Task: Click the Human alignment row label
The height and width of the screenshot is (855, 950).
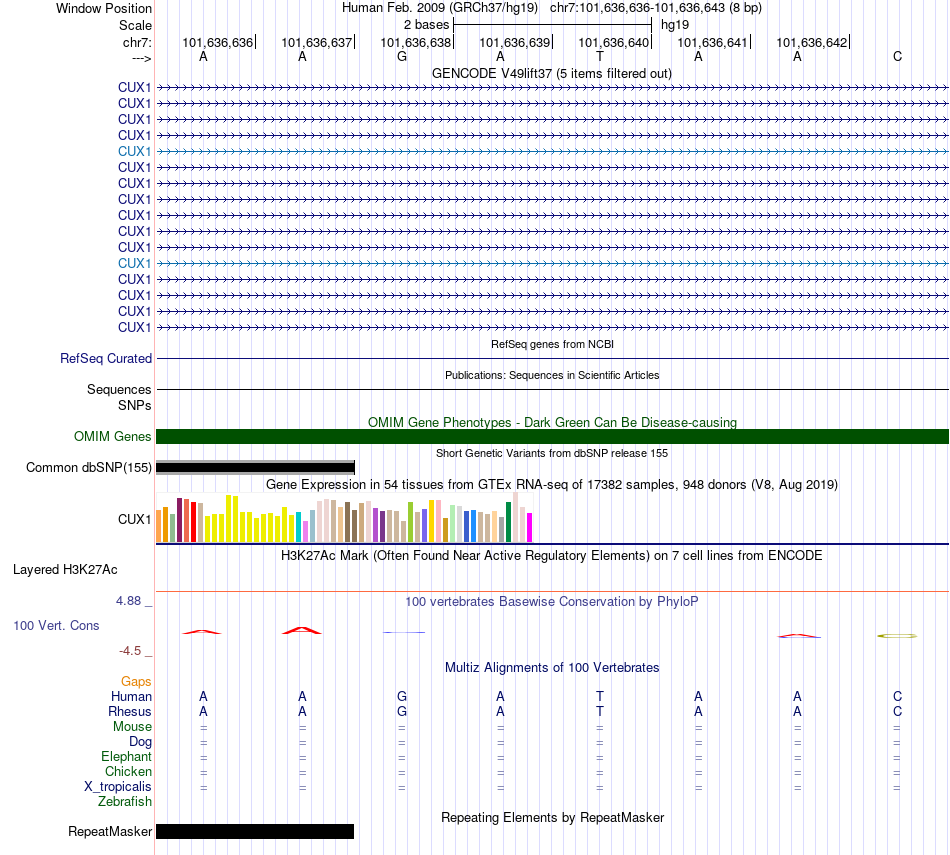Action: [131, 696]
